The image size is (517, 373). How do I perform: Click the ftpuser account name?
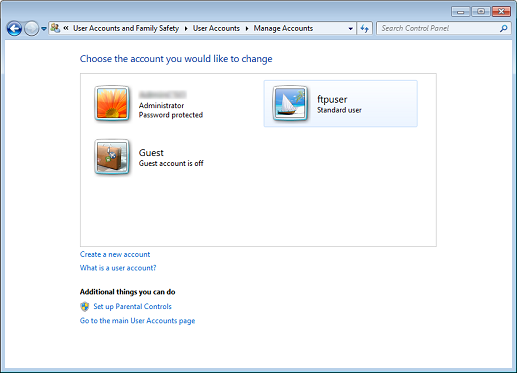(x=332, y=99)
